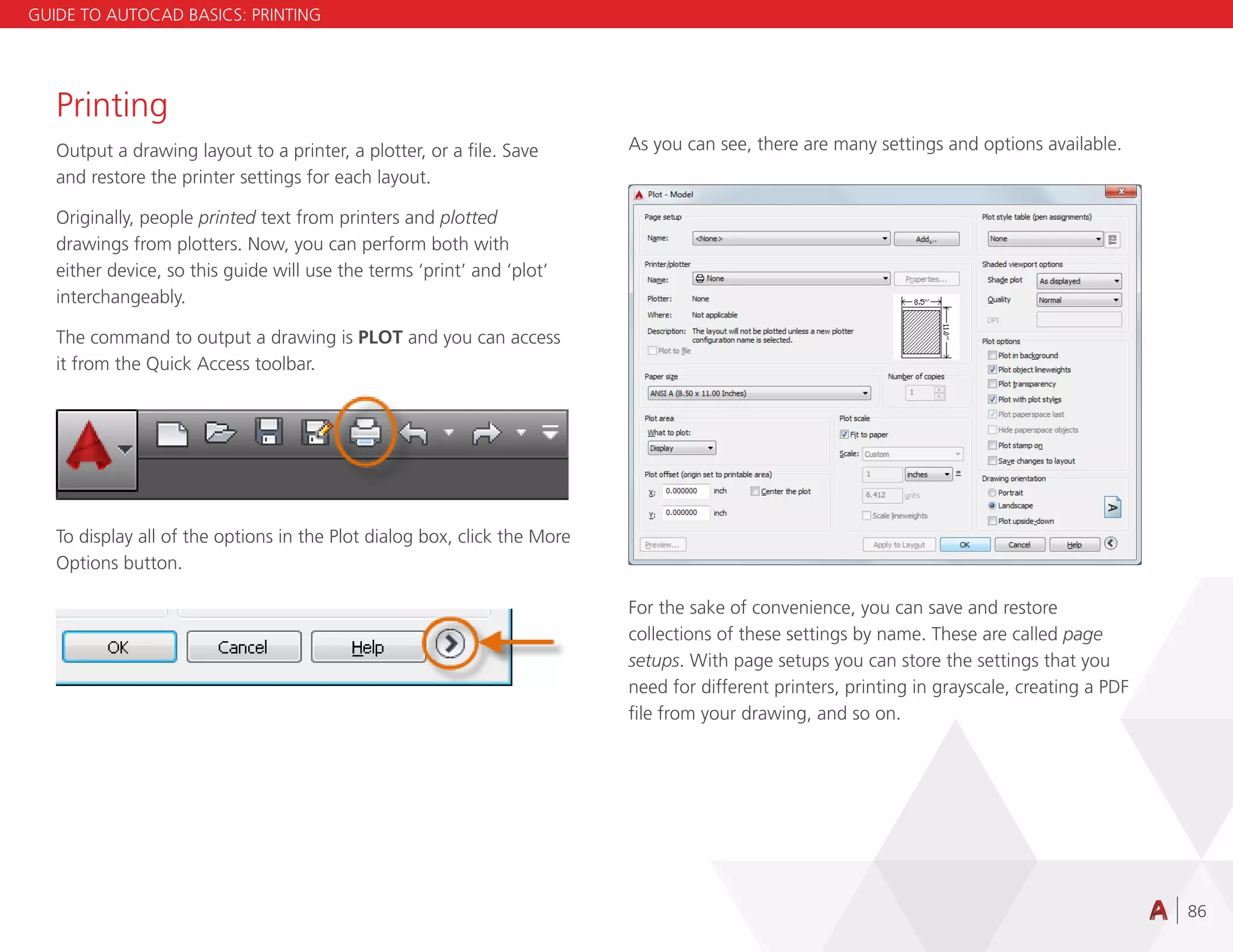Click Cancel in Plot dialog

click(x=1019, y=545)
